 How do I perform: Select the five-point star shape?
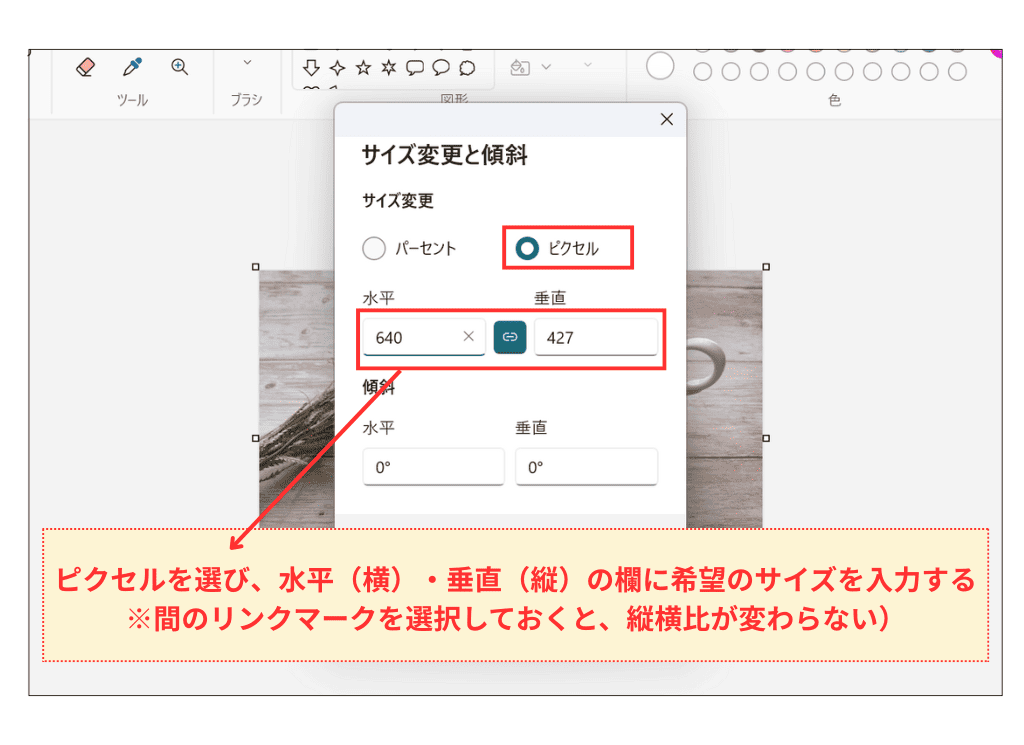pos(362,67)
